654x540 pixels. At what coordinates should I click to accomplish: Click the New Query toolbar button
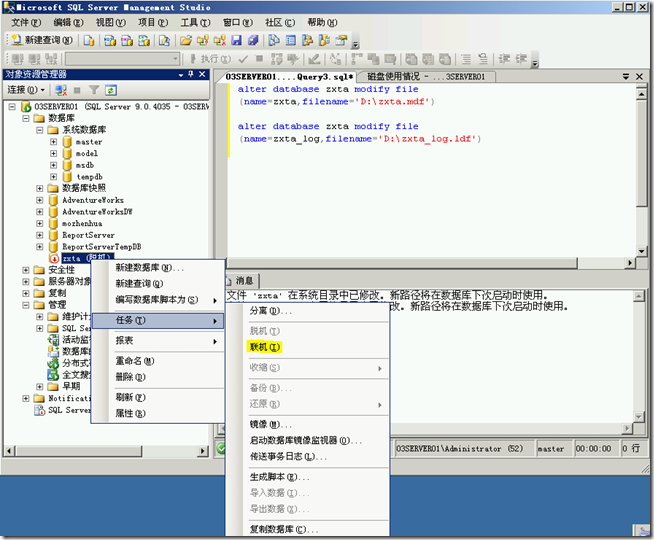click(x=42, y=40)
